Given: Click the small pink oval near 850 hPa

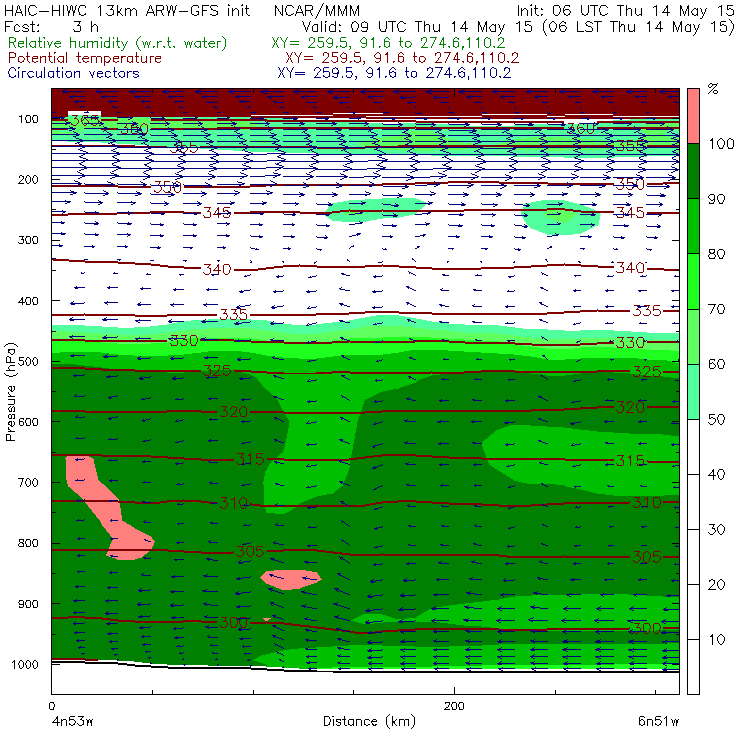Looking at the screenshot, I should click(x=291, y=580).
